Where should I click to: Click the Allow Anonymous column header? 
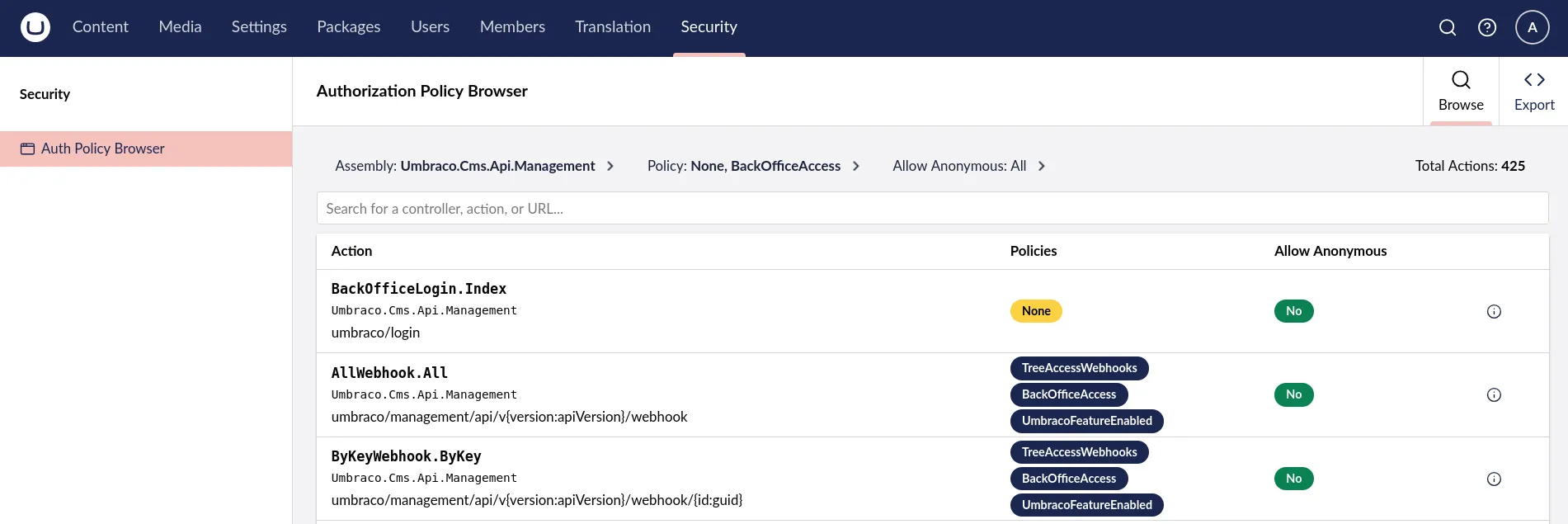(x=1330, y=251)
